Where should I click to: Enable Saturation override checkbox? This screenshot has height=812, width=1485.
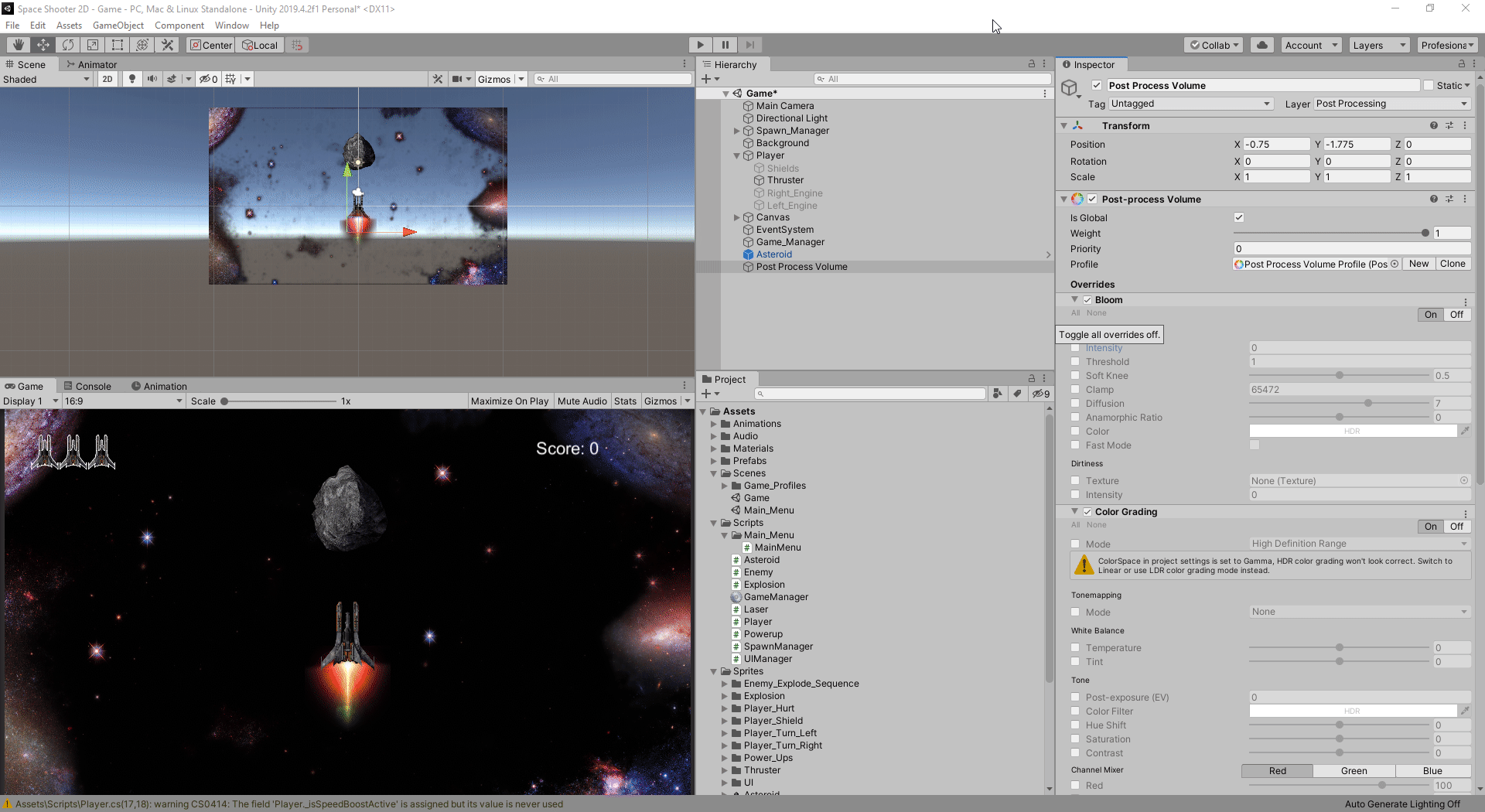click(x=1075, y=739)
